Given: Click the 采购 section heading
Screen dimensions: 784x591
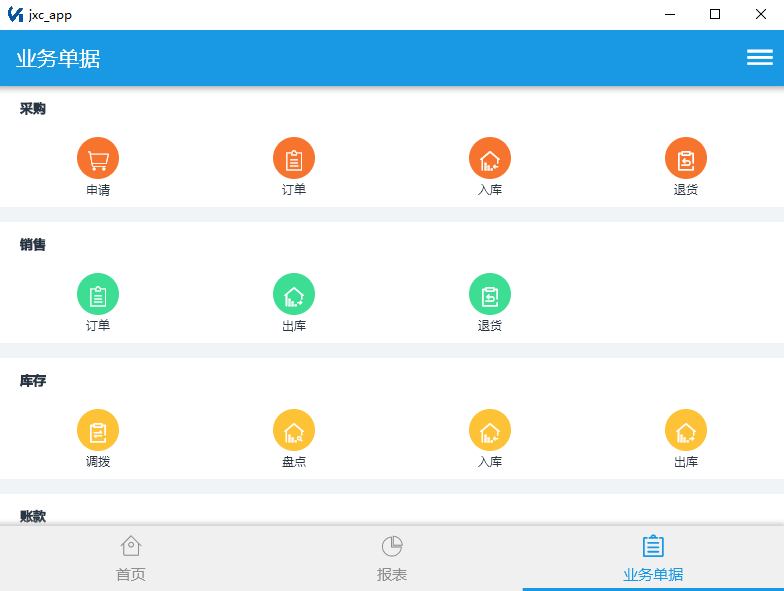Looking at the screenshot, I should [x=32, y=108].
